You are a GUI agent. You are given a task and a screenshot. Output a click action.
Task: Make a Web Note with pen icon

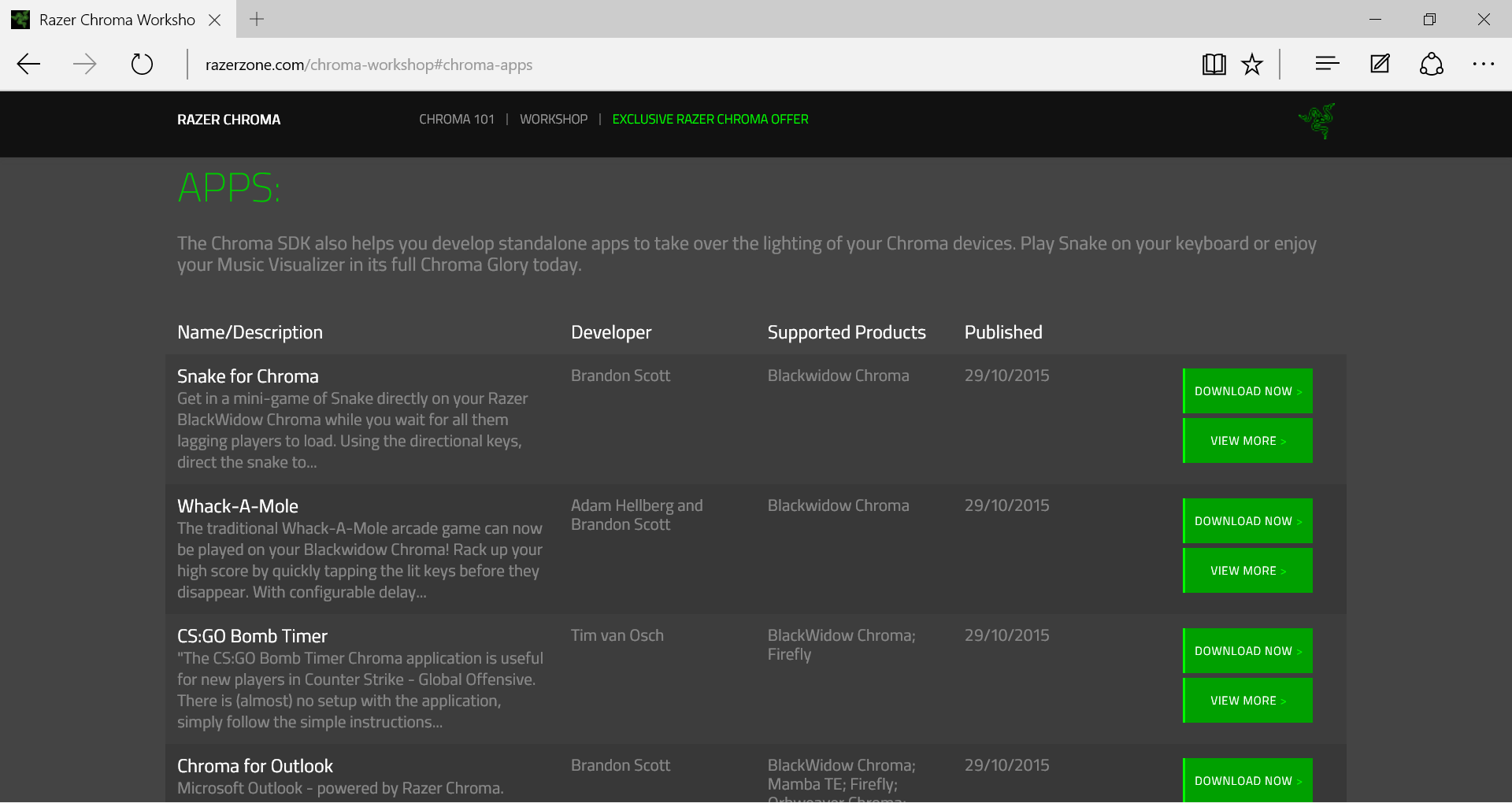tap(1380, 64)
